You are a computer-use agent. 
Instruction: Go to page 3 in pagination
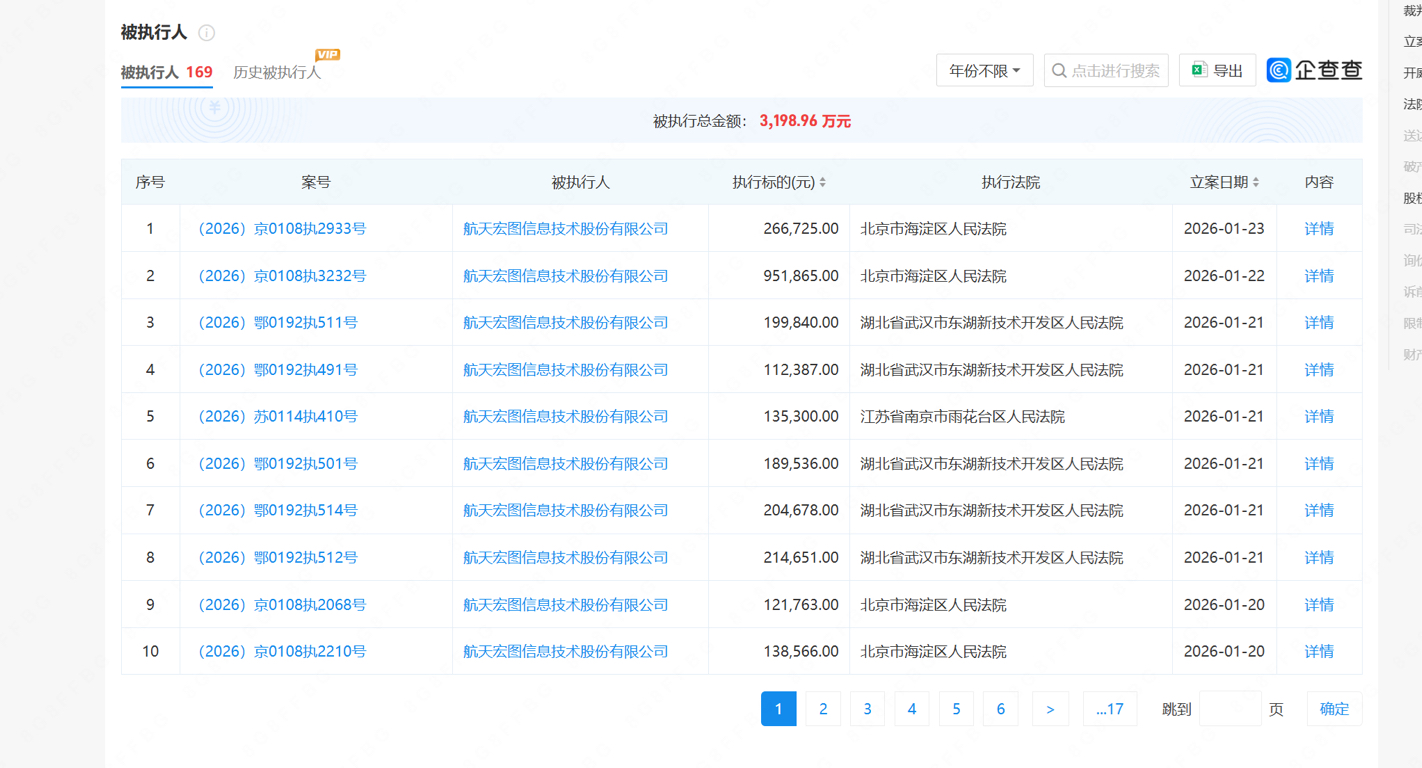(867, 709)
